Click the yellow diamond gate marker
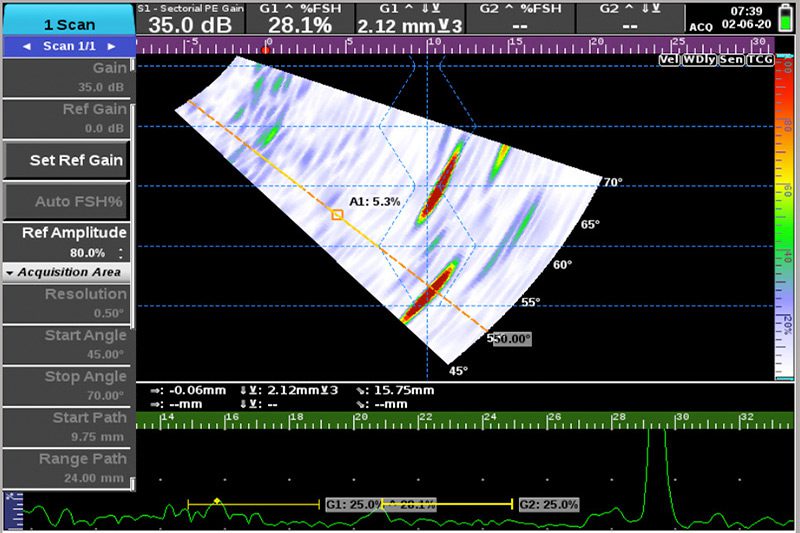 [217, 501]
